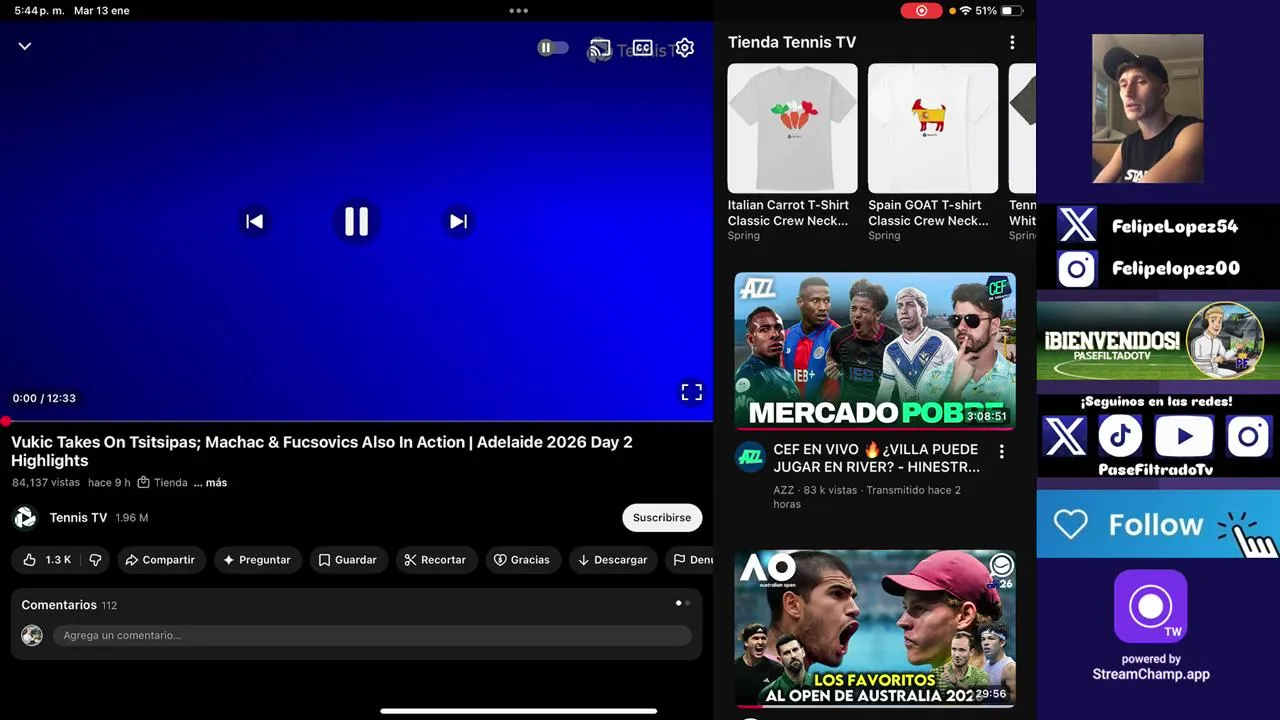Collapse the video player with the down chevron
Image resolution: width=1280 pixels, height=720 pixels.
25,46
